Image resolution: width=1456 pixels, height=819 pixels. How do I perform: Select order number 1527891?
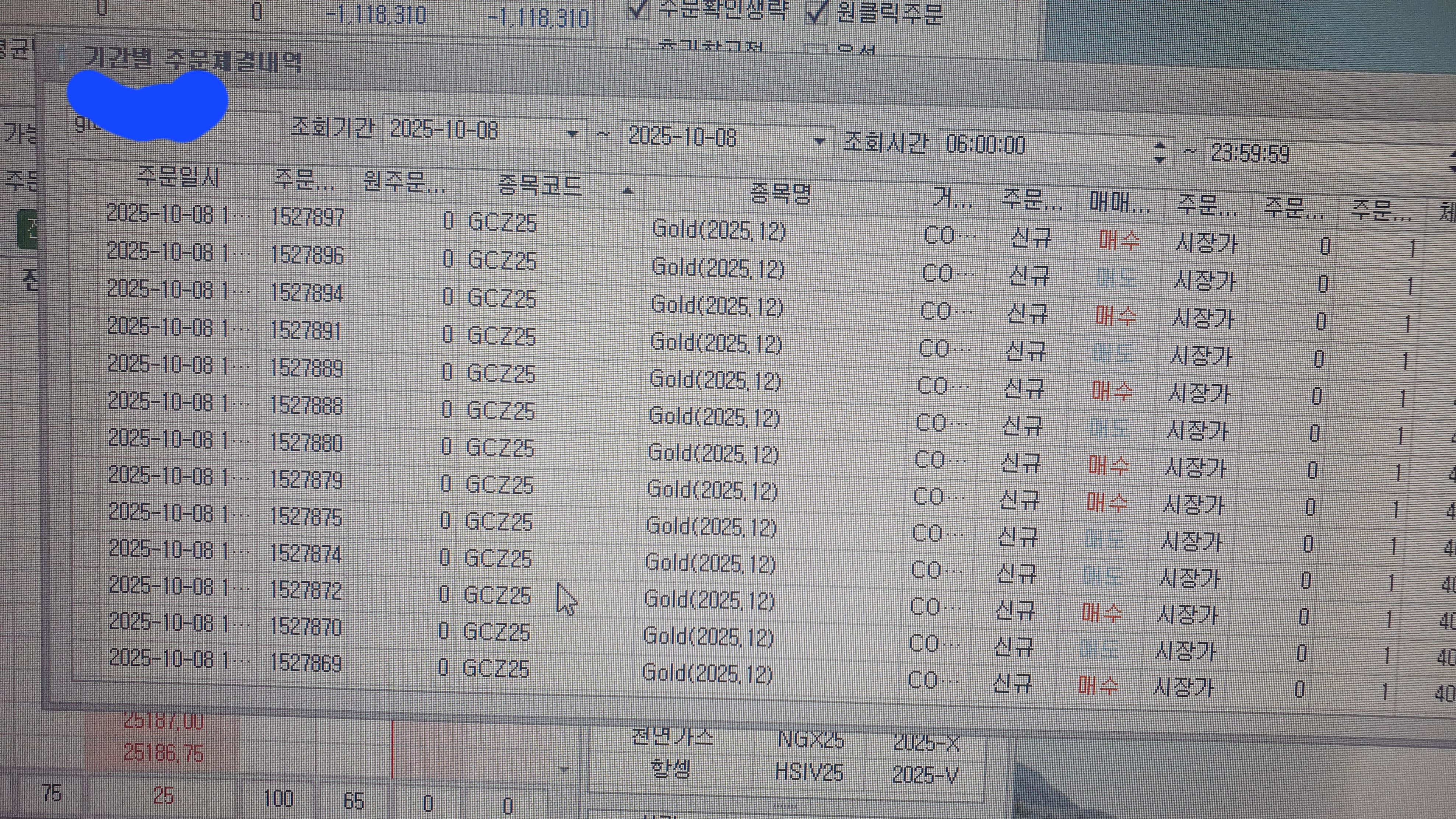[x=306, y=331]
